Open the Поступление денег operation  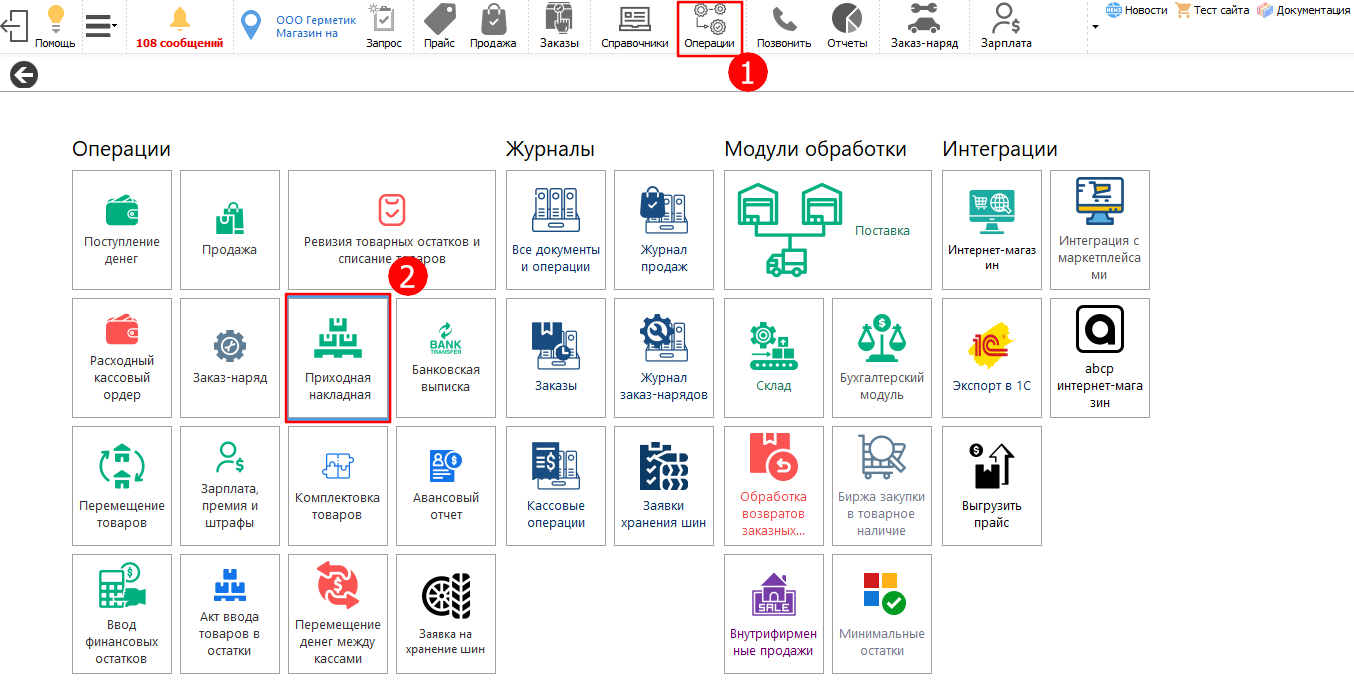tap(122, 229)
